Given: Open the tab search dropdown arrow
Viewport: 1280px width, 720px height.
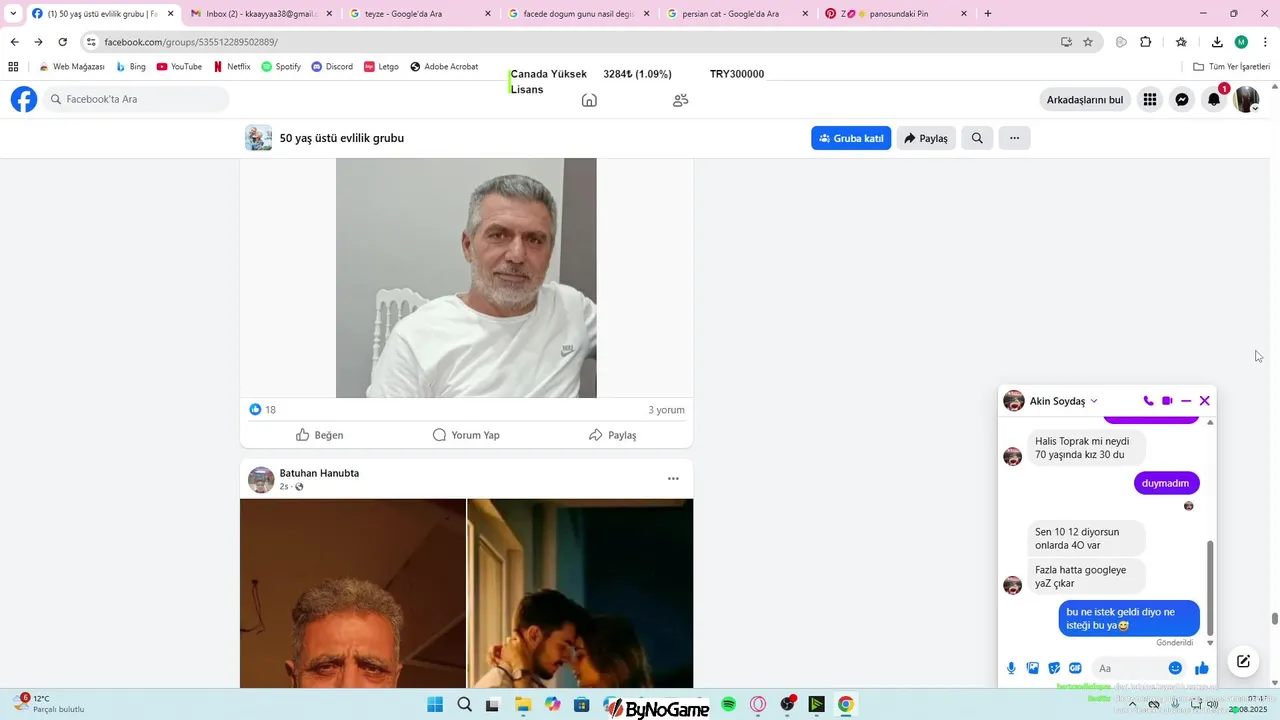Looking at the screenshot, I should pyautogui.click(x=13, y=14).
